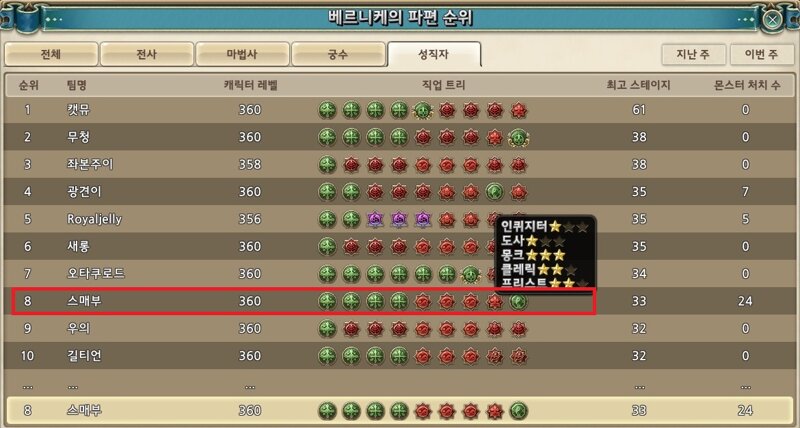
Task: Show this week's ranking with 이번 주
Action: tap(762, 54)
